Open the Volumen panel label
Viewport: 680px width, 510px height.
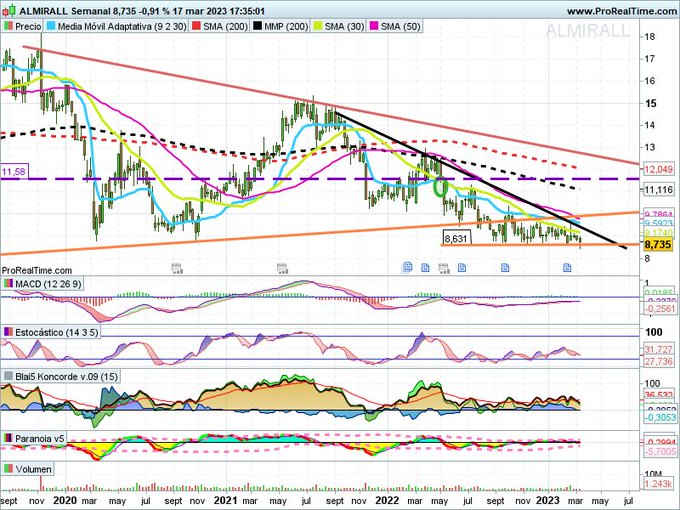click(33, 469)
